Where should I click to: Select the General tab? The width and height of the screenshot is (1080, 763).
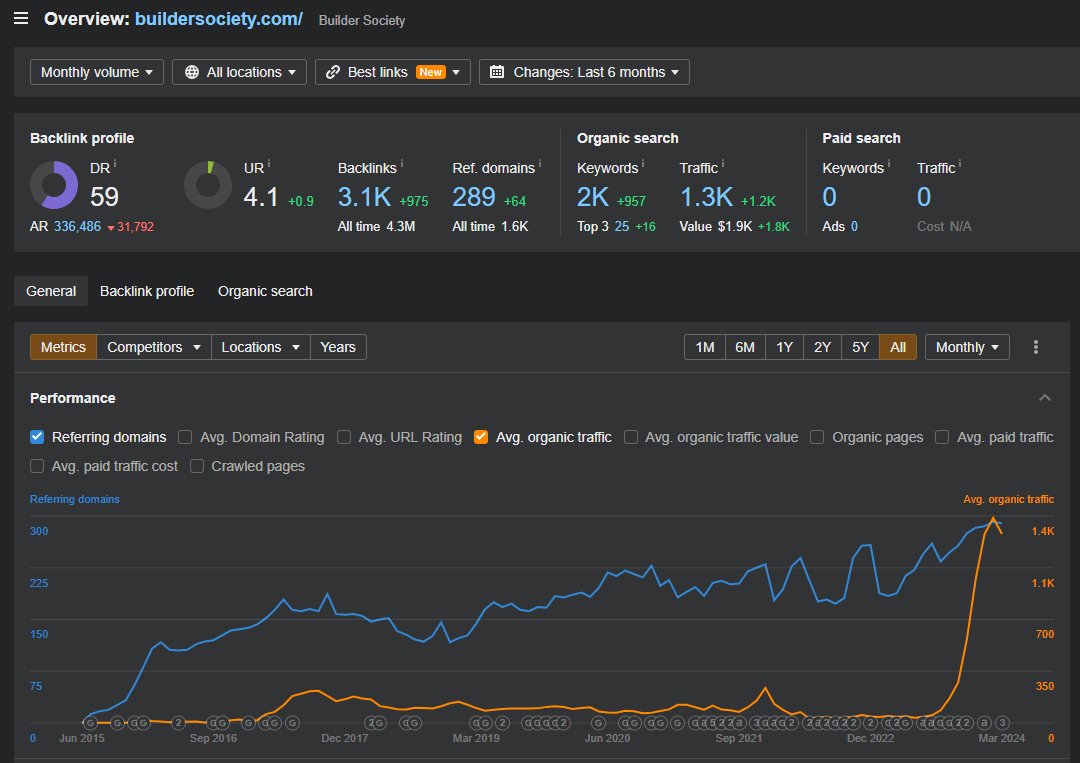pyautogui.click(x=51, y=291)
